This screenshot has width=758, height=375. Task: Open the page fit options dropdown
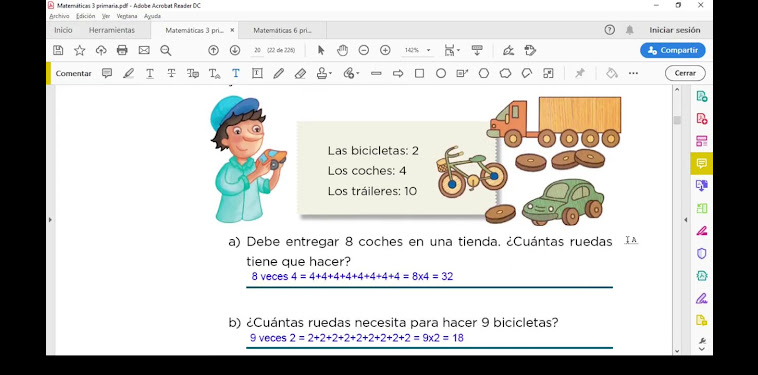pyautogui.click(x=452, y=50)
